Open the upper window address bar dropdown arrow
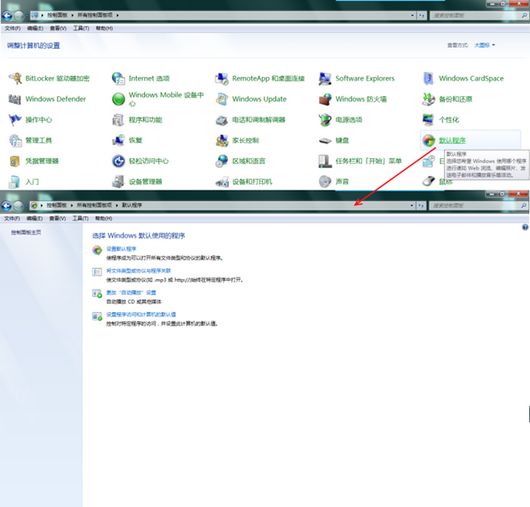This screenshot has height=507, width=530. (412, 15)
